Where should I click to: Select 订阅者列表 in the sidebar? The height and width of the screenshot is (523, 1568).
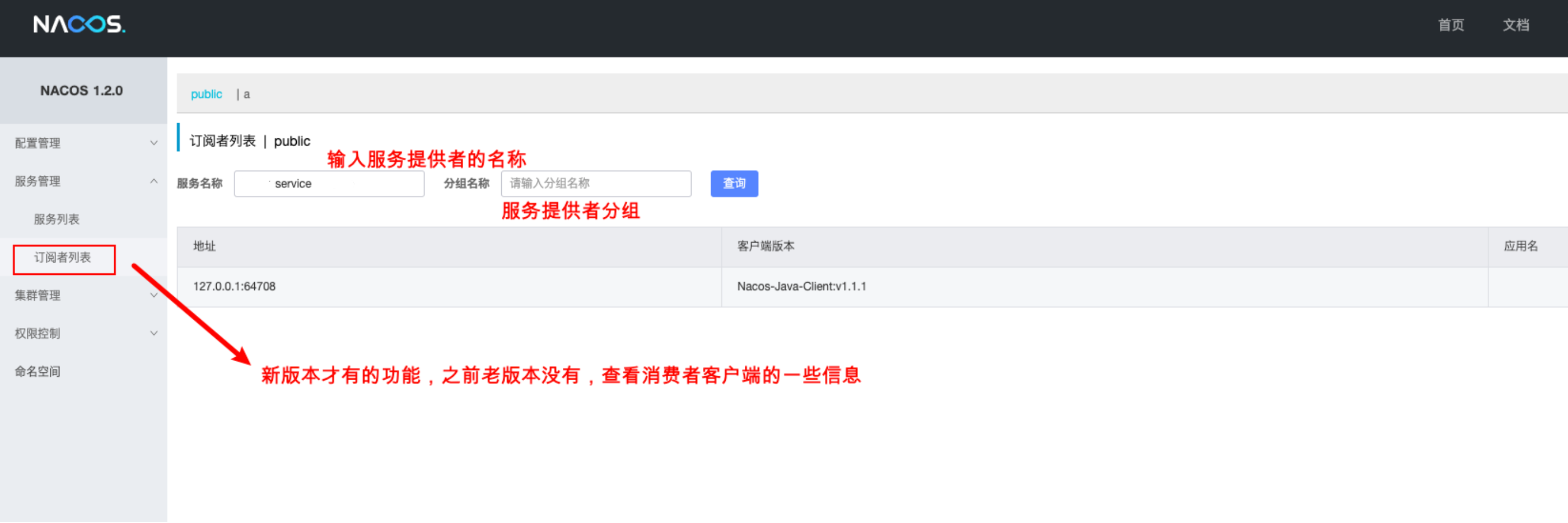point(63,258)
